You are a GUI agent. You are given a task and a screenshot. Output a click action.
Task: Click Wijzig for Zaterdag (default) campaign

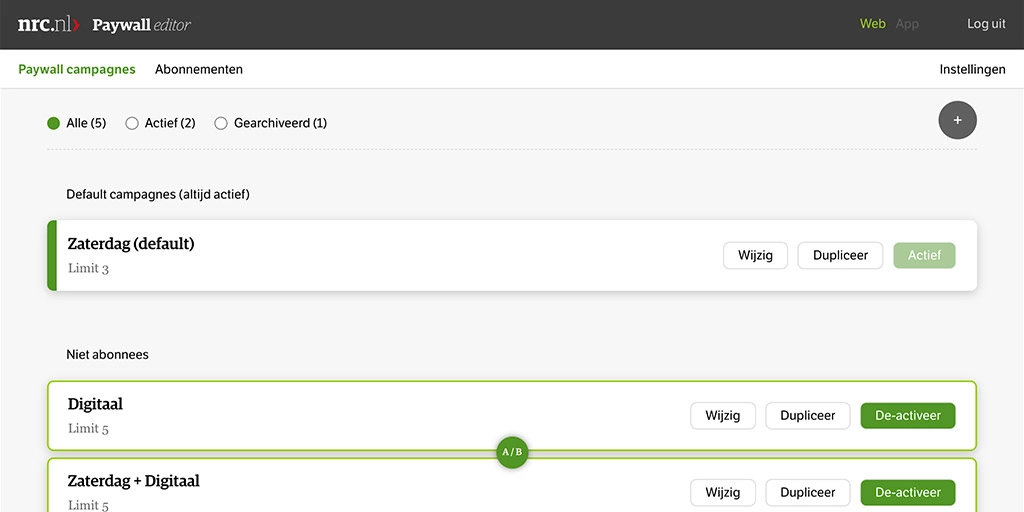click(755, 255)
